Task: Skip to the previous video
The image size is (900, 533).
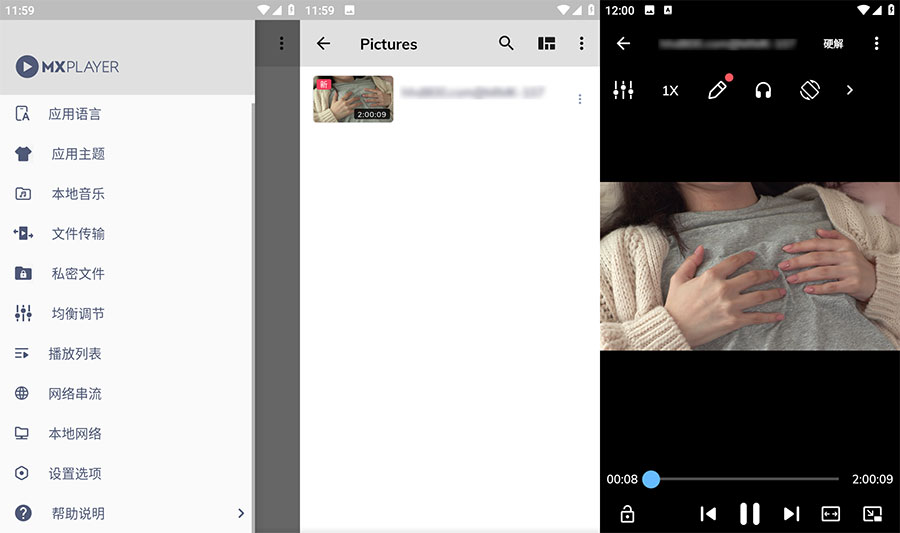Action: (708, 514)
